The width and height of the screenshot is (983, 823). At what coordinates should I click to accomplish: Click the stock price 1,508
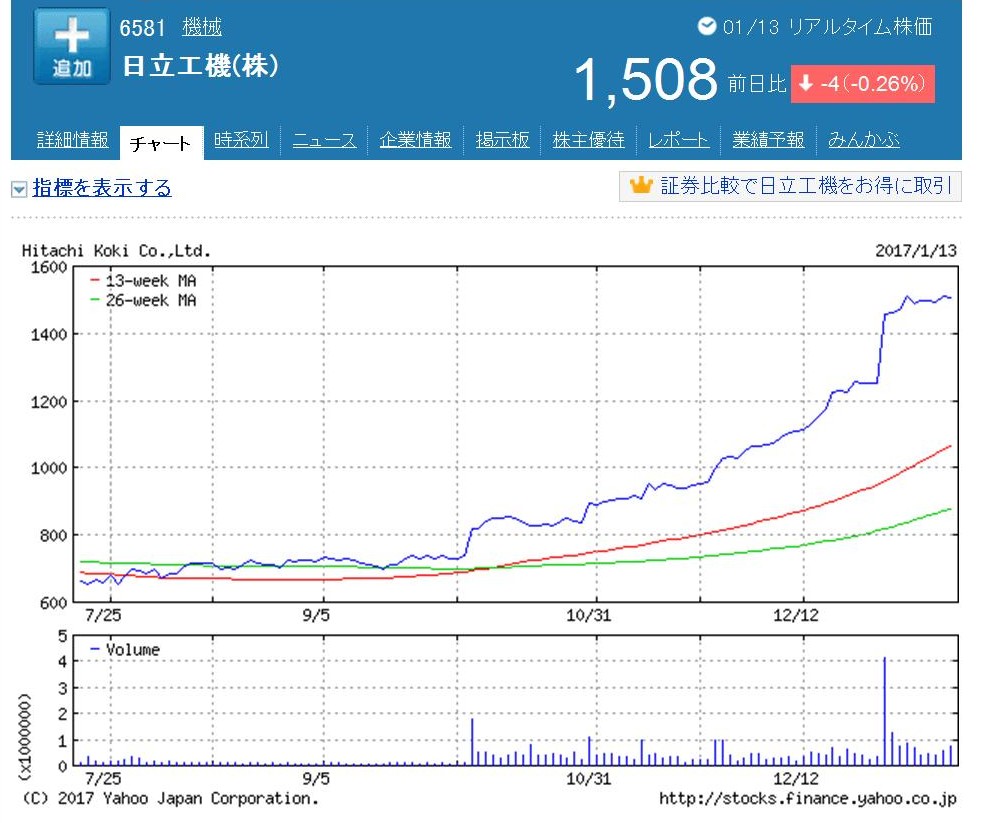coord(646,80)
